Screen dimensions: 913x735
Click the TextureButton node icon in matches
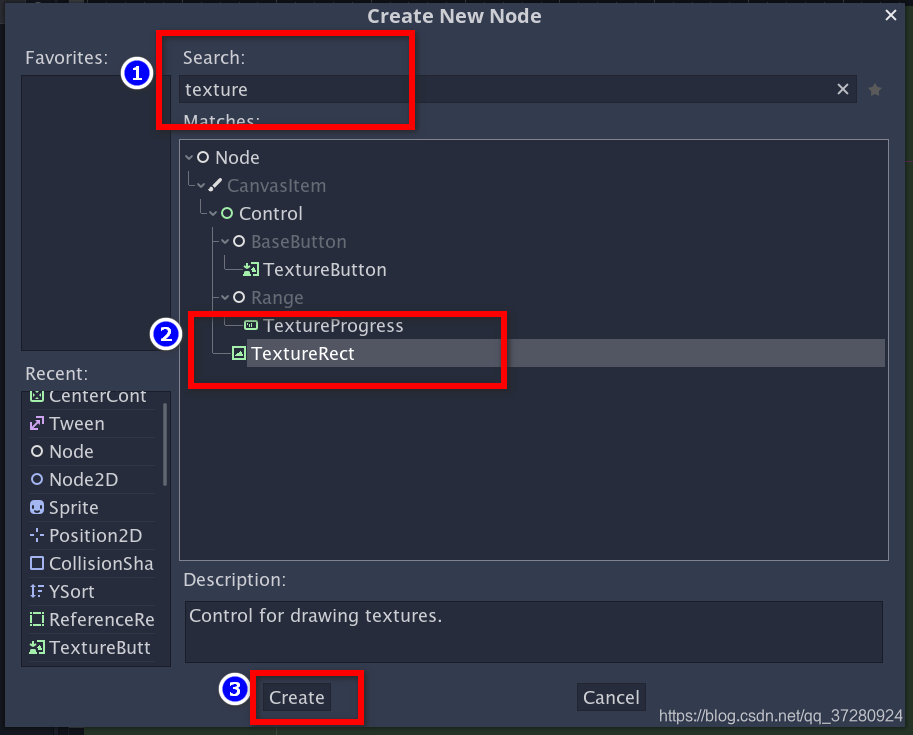pyautogui.click(x=250, y=270)
